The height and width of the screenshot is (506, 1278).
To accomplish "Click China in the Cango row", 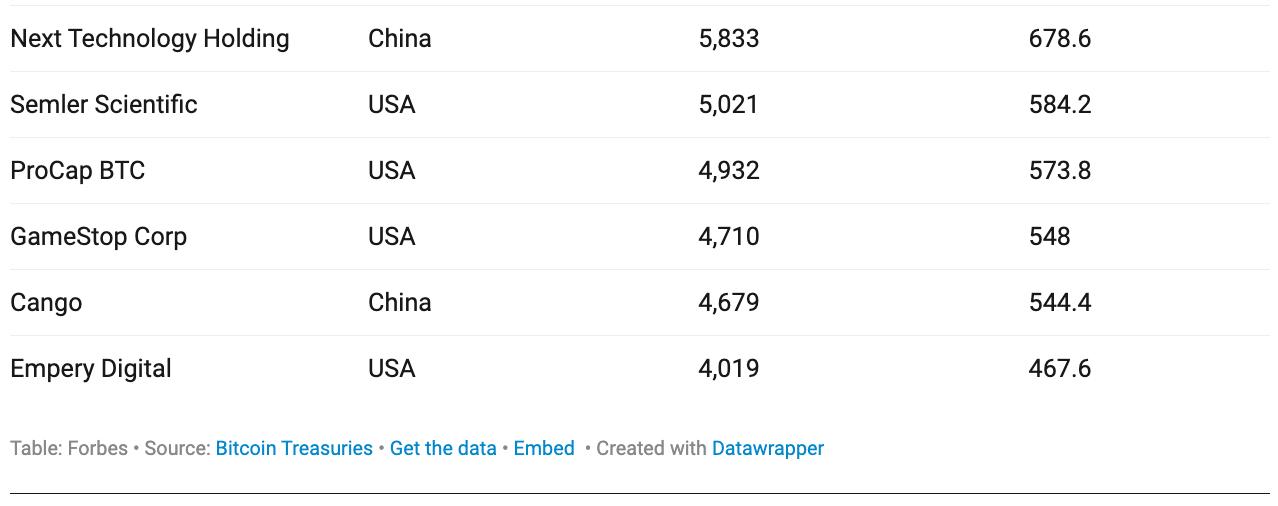I will click(400, 303).
